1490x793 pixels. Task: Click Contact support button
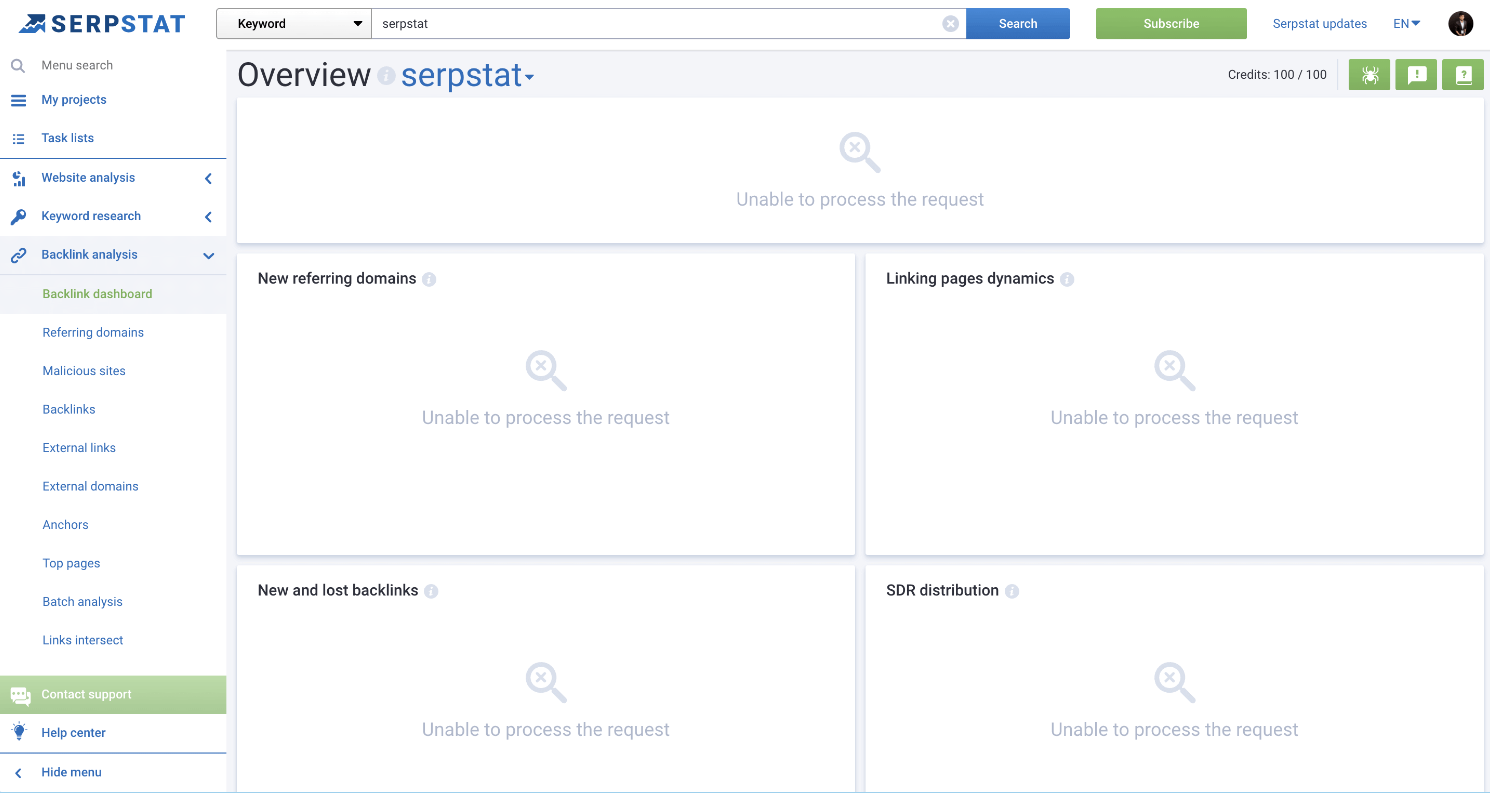(x=113, y=695)
